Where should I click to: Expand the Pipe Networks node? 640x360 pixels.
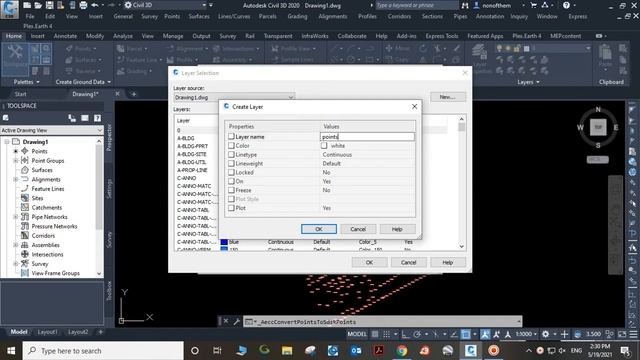(16, 217)
